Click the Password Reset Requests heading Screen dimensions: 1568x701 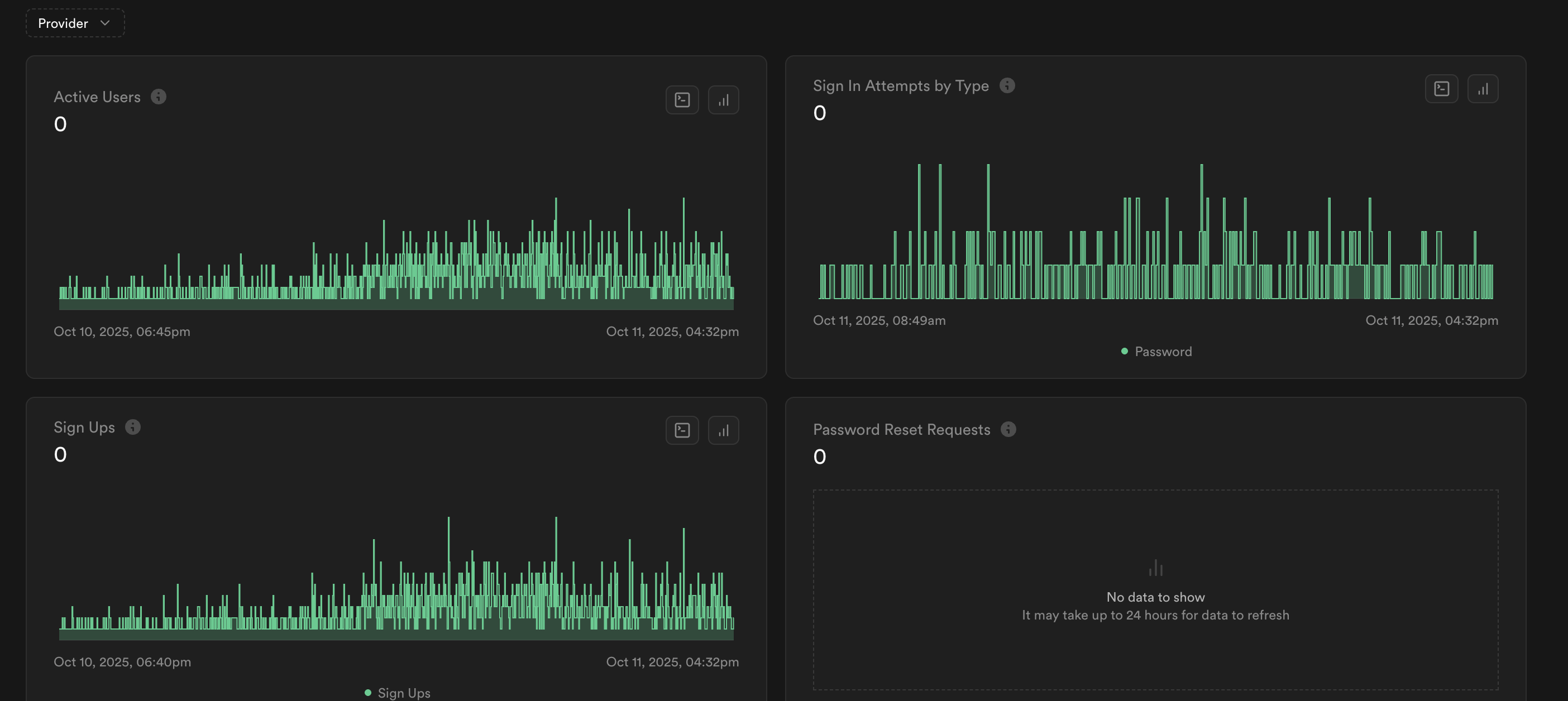[901, 430]
